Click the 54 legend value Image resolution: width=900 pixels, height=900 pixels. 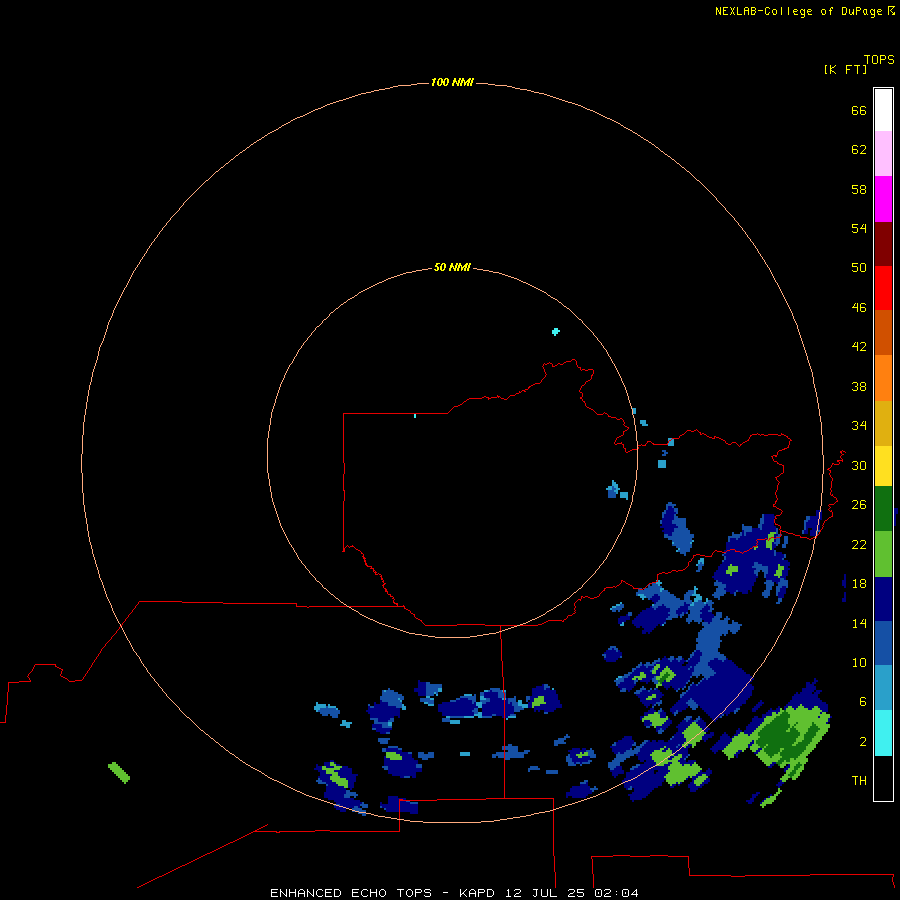(859, 228)
